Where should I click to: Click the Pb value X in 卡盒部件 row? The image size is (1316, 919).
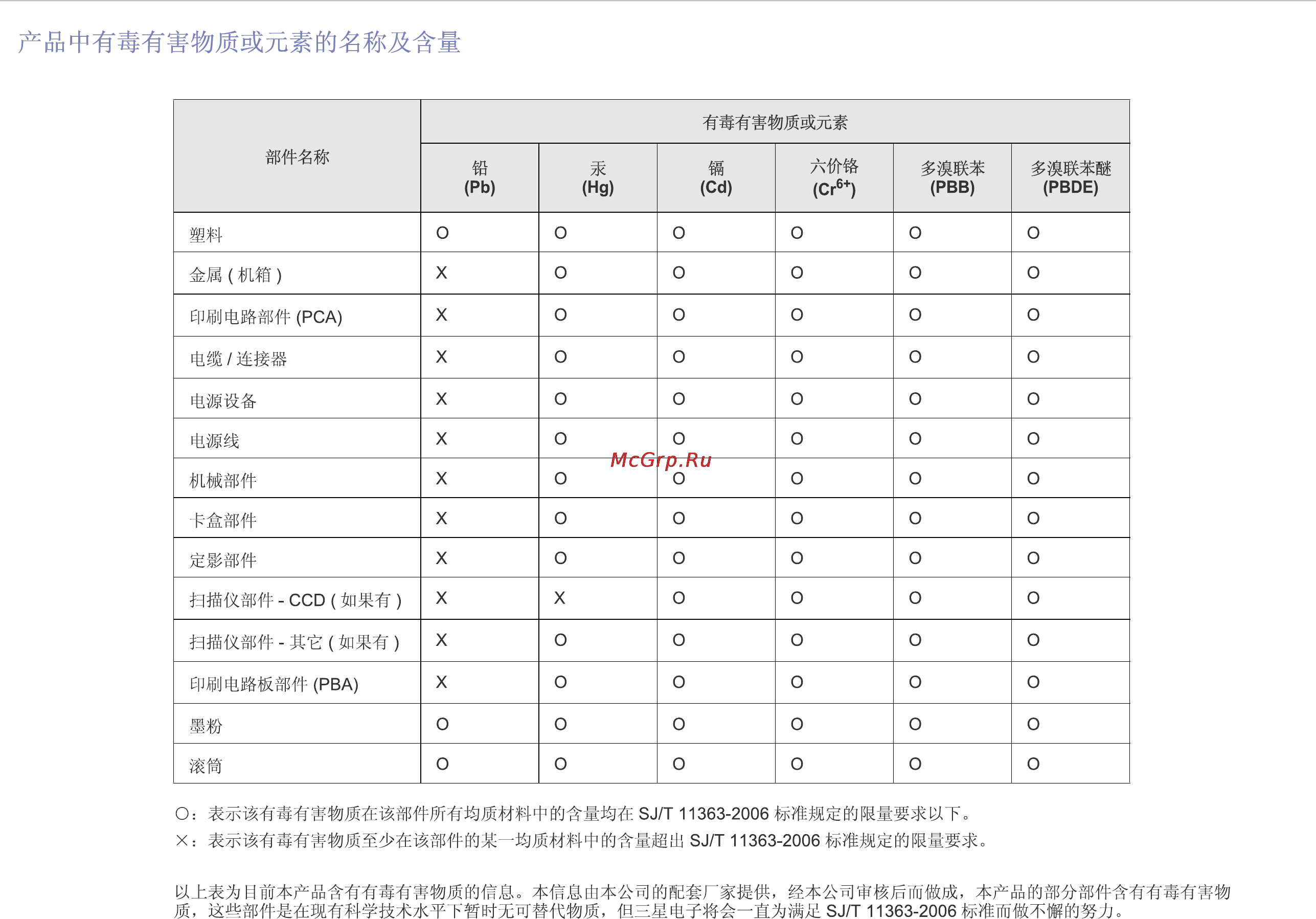pyautogui.click(x=441, y=518)
